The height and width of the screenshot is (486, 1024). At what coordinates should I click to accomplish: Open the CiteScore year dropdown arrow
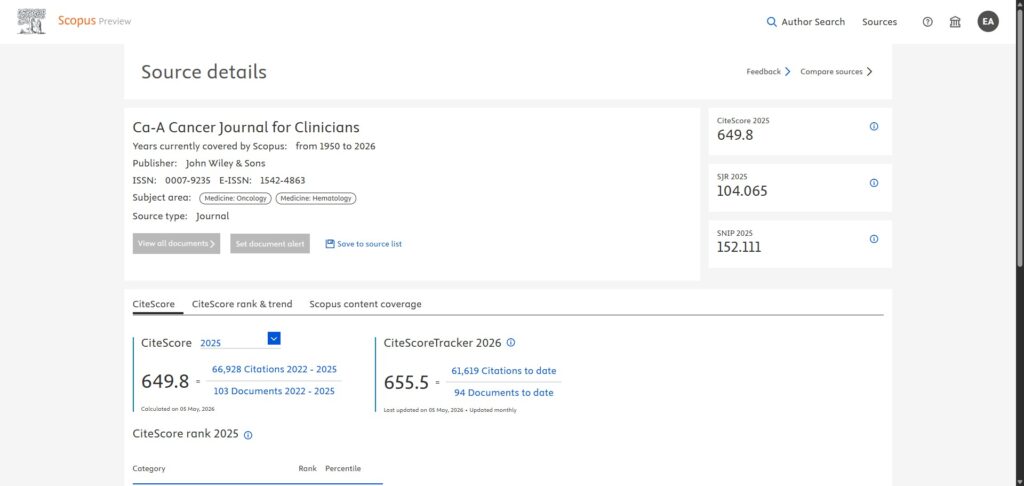[274, 338]
